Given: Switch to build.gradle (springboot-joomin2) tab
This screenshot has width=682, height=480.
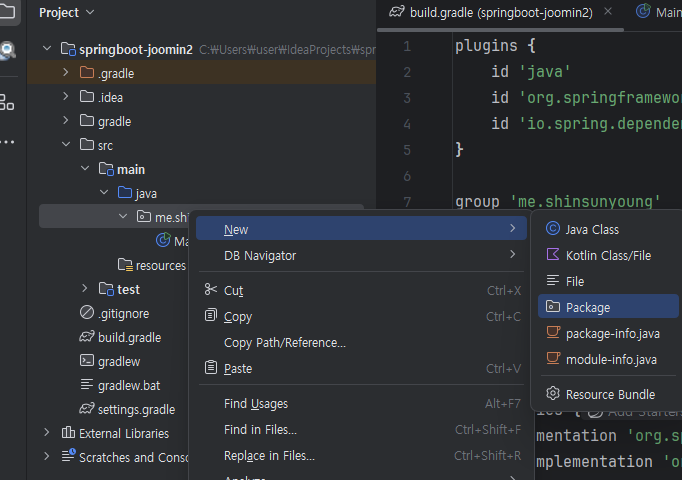Looking at the screenshot, I should 501,13.
